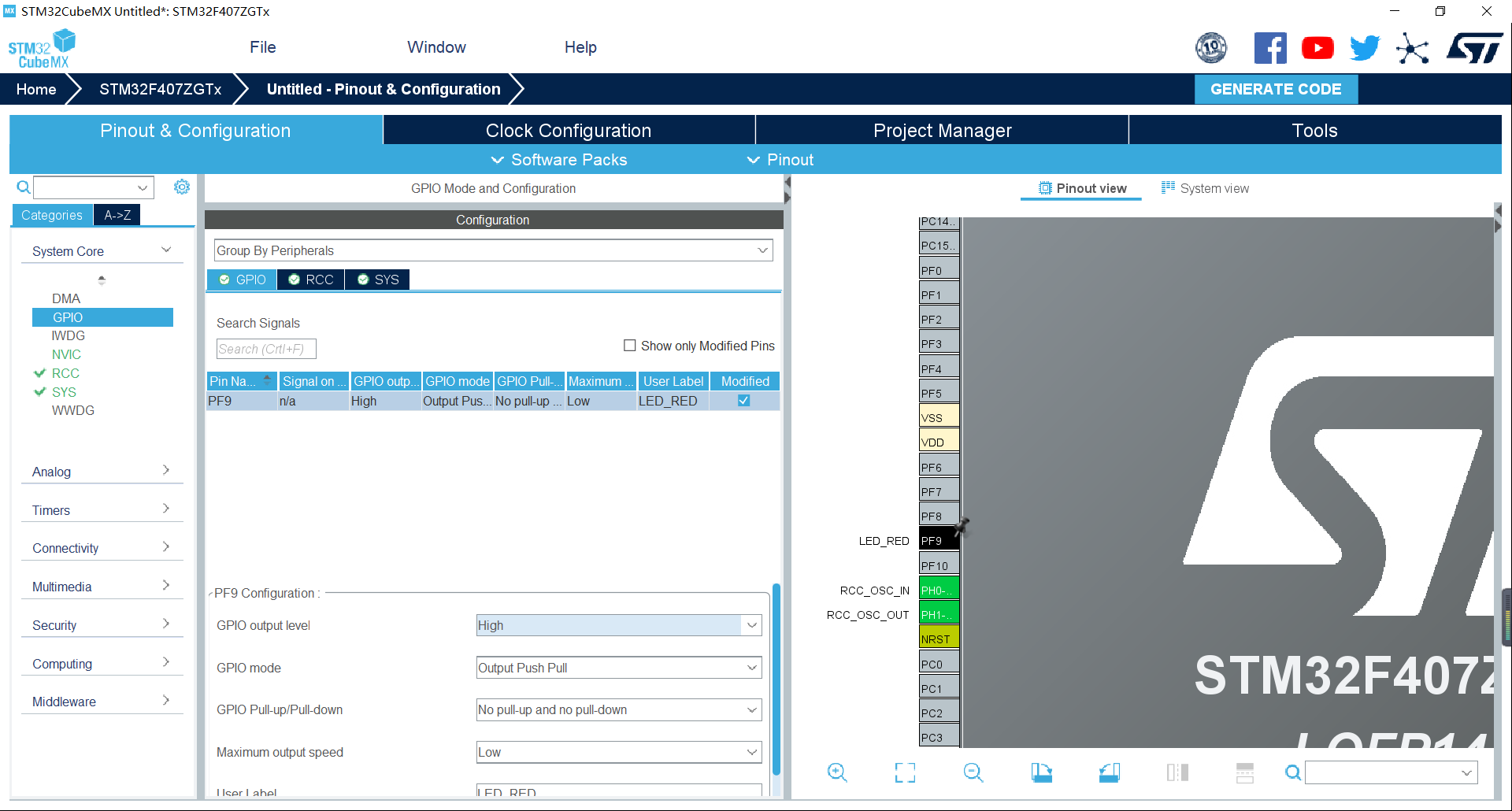Select NVIC in System Core list
This screenshot has width=1512, height=811.
66,354
